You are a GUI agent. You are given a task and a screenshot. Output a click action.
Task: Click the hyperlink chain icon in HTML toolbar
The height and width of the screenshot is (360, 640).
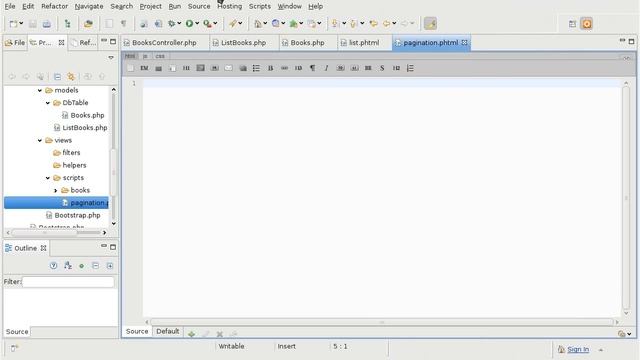coord(284,68)
